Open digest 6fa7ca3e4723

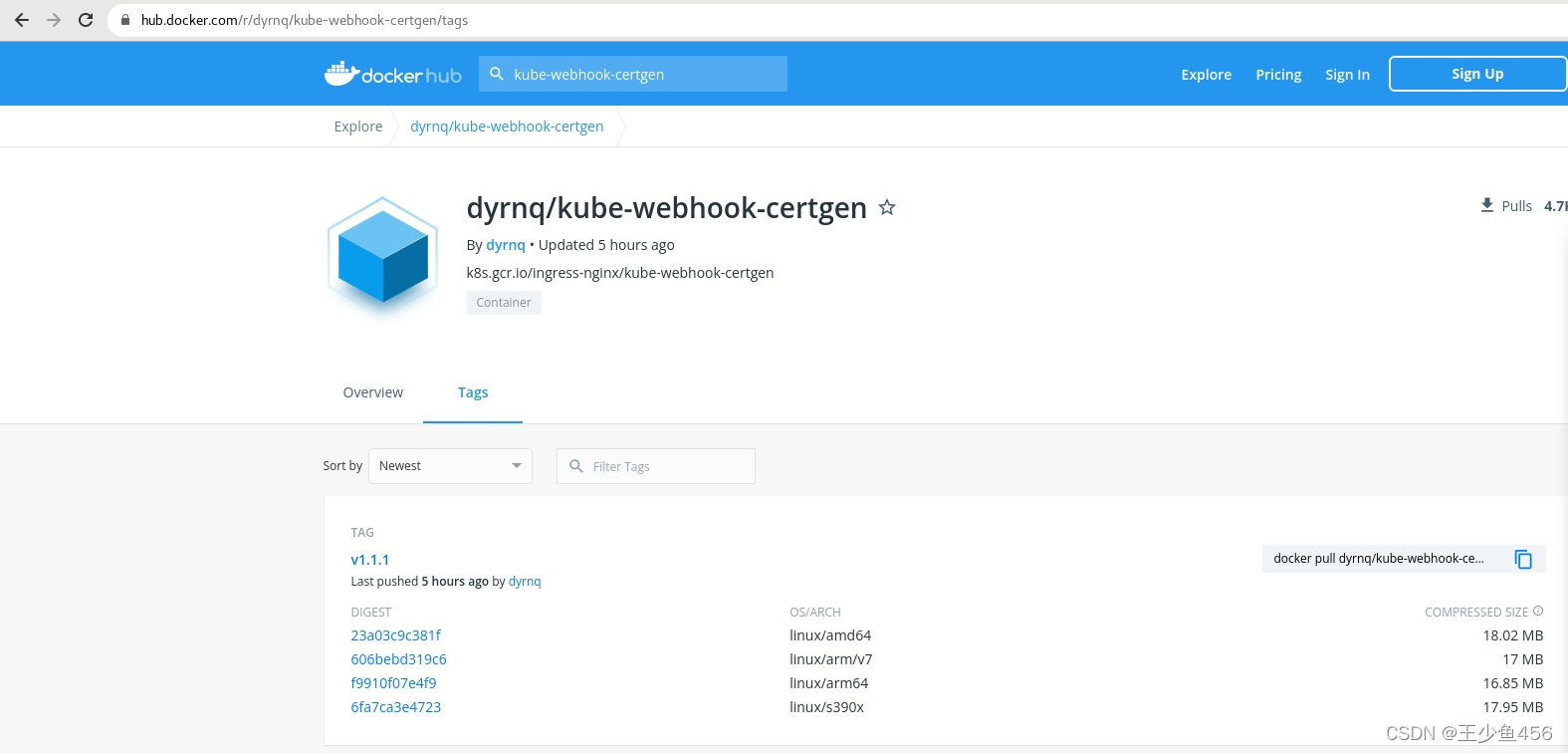[395, 707]
